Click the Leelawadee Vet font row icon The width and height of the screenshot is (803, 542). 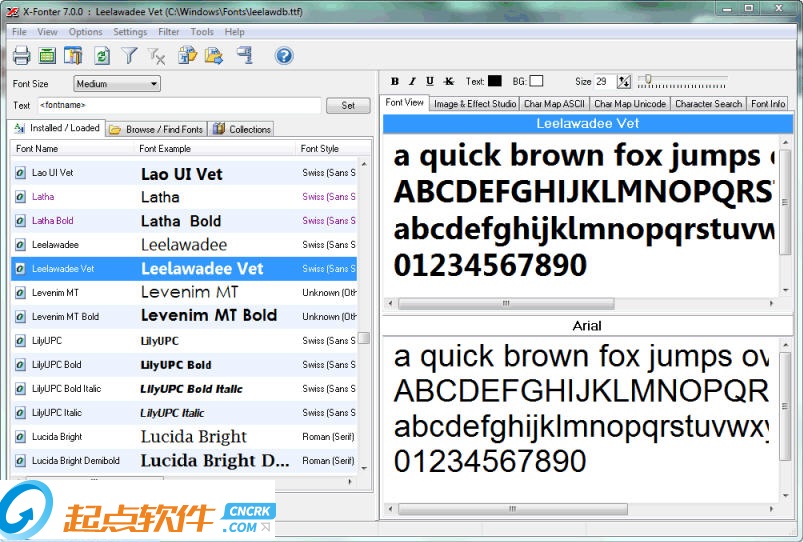point(20,269)
